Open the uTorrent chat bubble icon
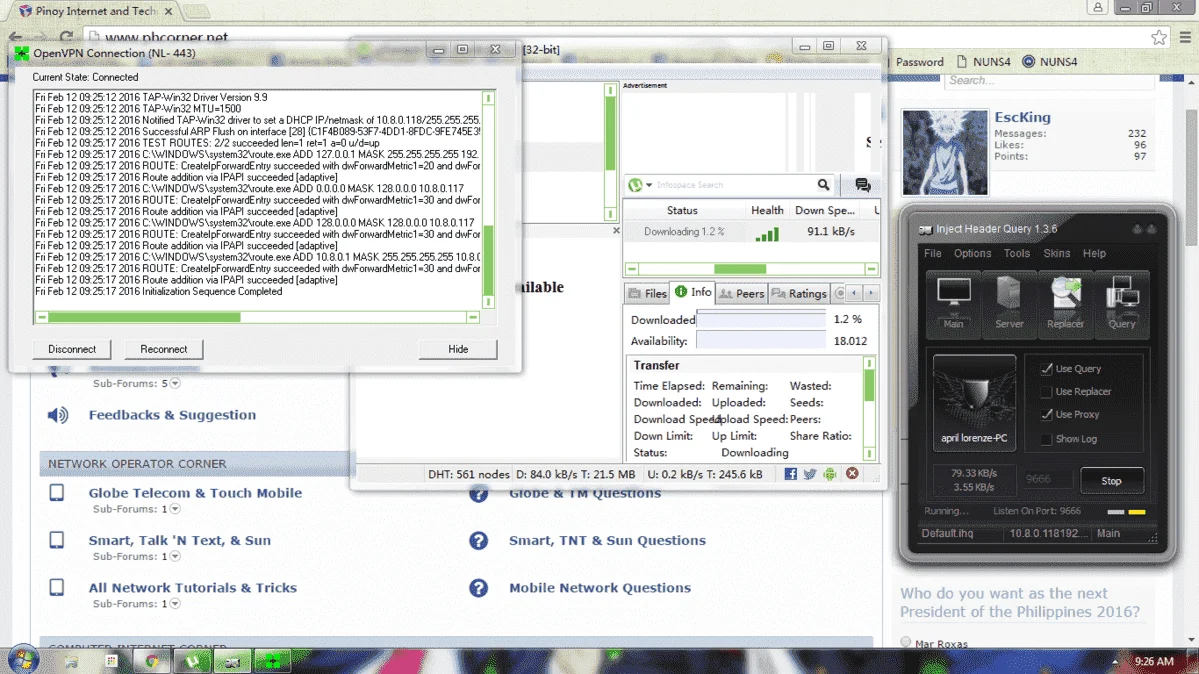Image resolution: width=1199 pixels, height=674 pixels. tap(863, 185)
